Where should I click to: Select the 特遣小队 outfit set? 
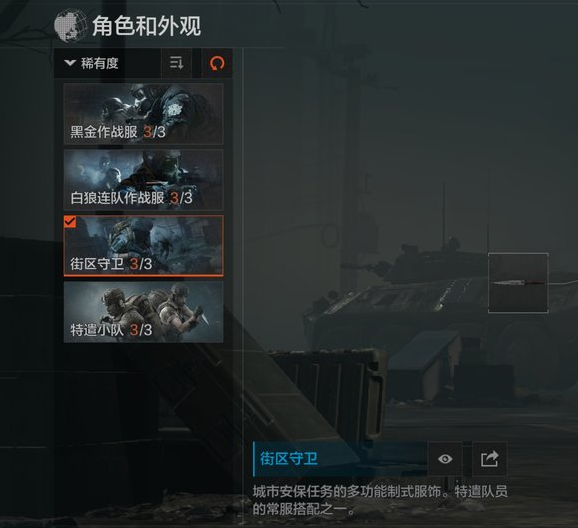point(143,312)
